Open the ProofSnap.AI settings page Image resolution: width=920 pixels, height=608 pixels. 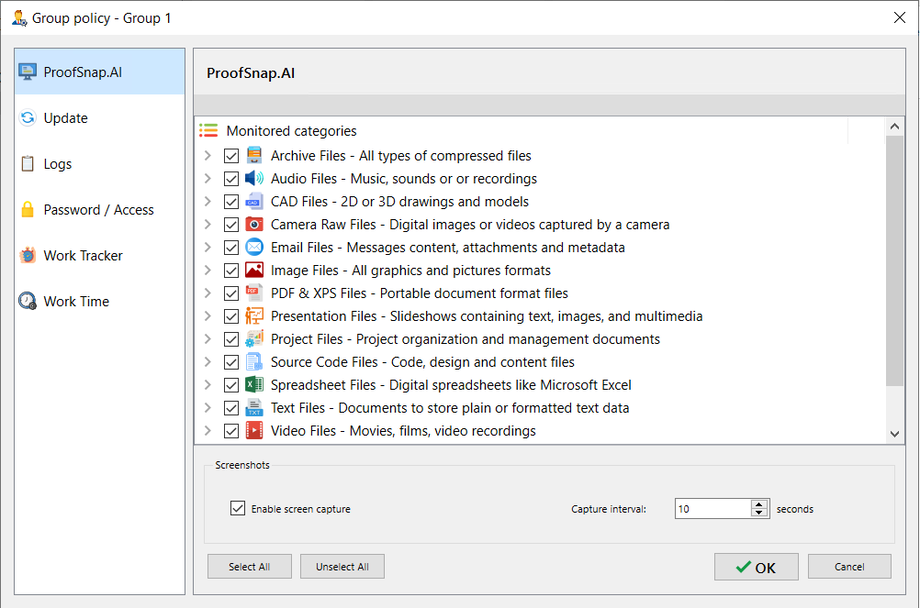coord(100,72)
